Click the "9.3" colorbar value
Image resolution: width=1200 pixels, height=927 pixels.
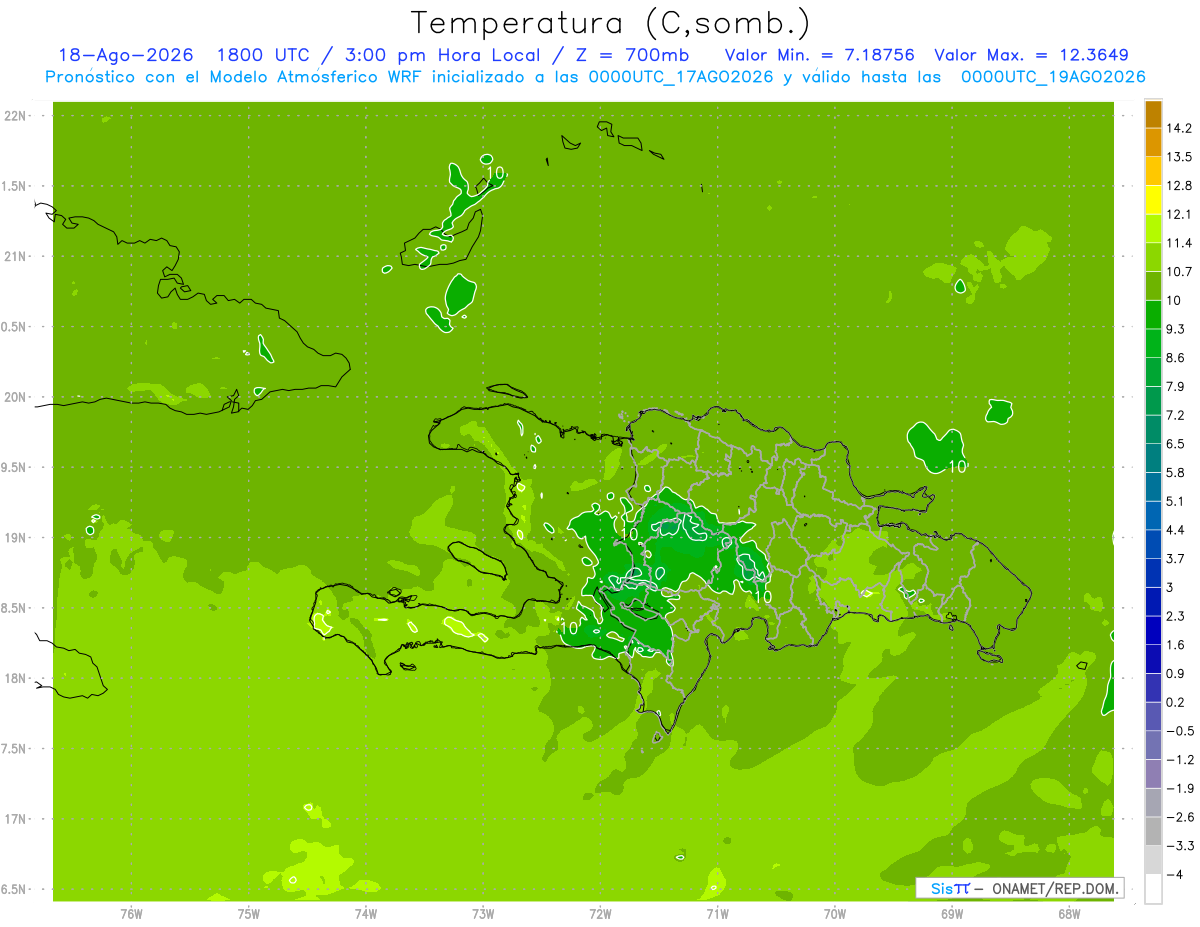pyautogui.click(x=1176, y=329)
